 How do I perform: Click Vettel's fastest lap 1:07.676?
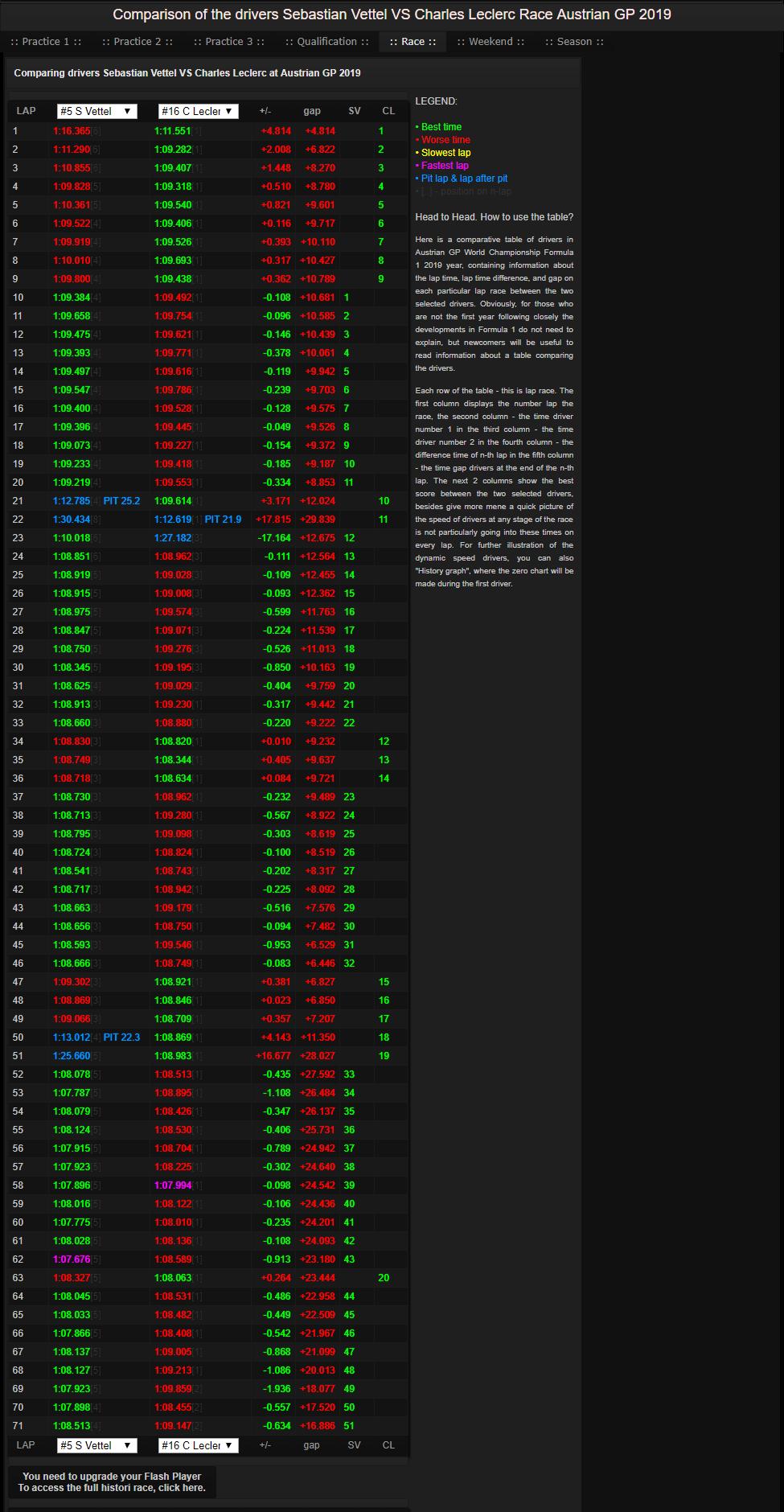(x=72, y=1259)
